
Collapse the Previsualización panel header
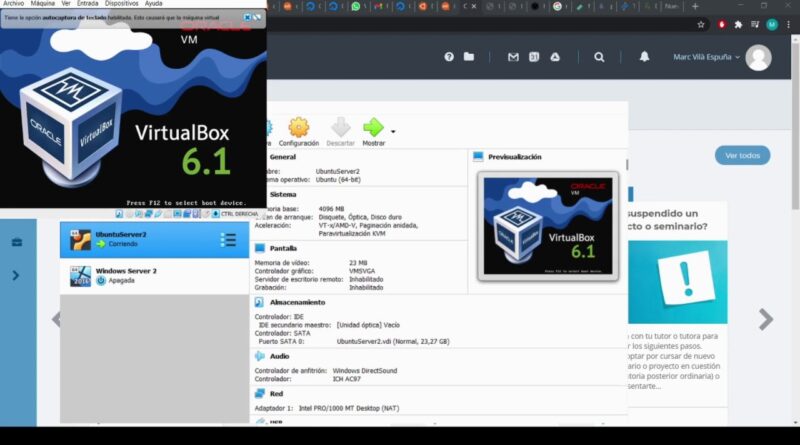point(514,157)
